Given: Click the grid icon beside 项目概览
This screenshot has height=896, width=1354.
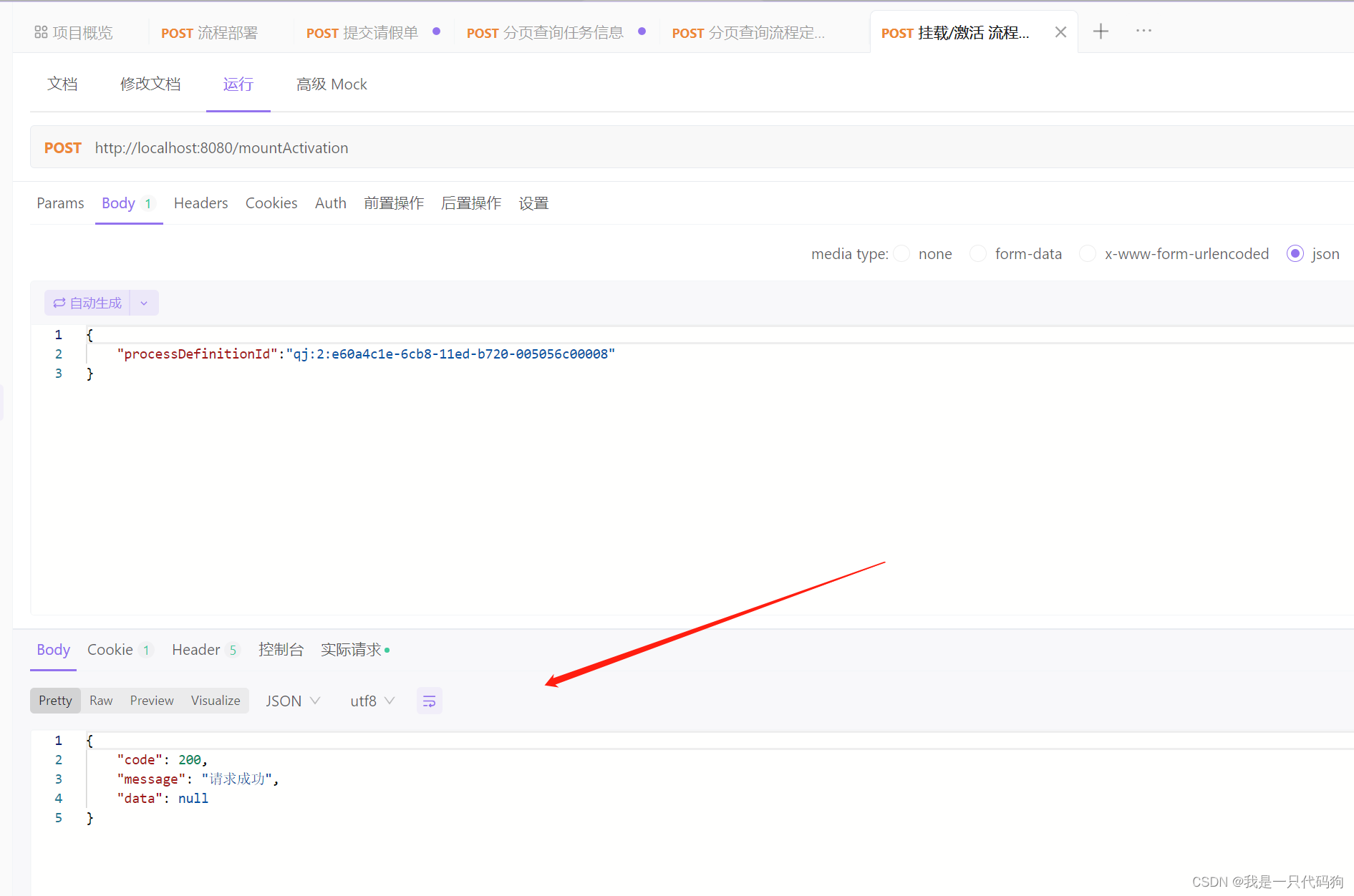Looking at the screenshot, I should tap(41, 31).
